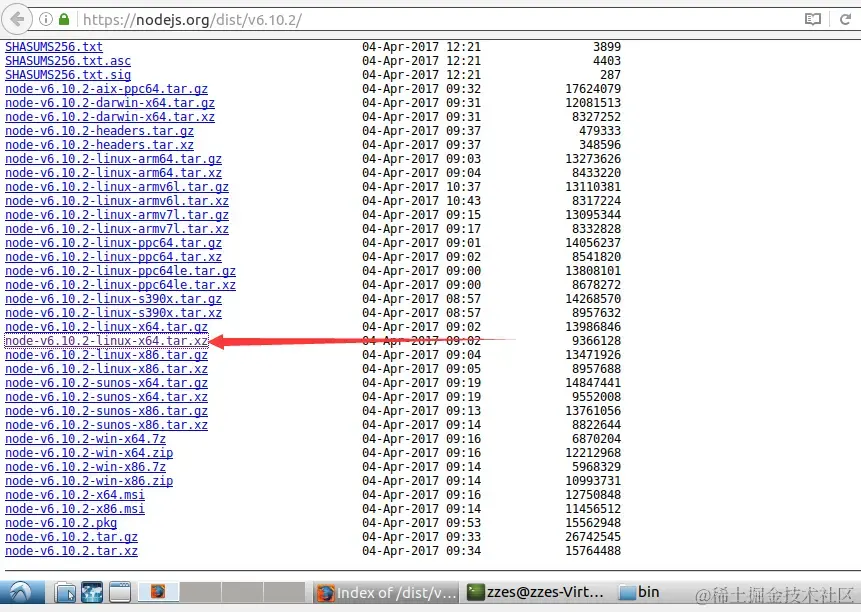Click file size 287 in listing
The width and height of the screenshot is (861, 612).
click(611, 75)
